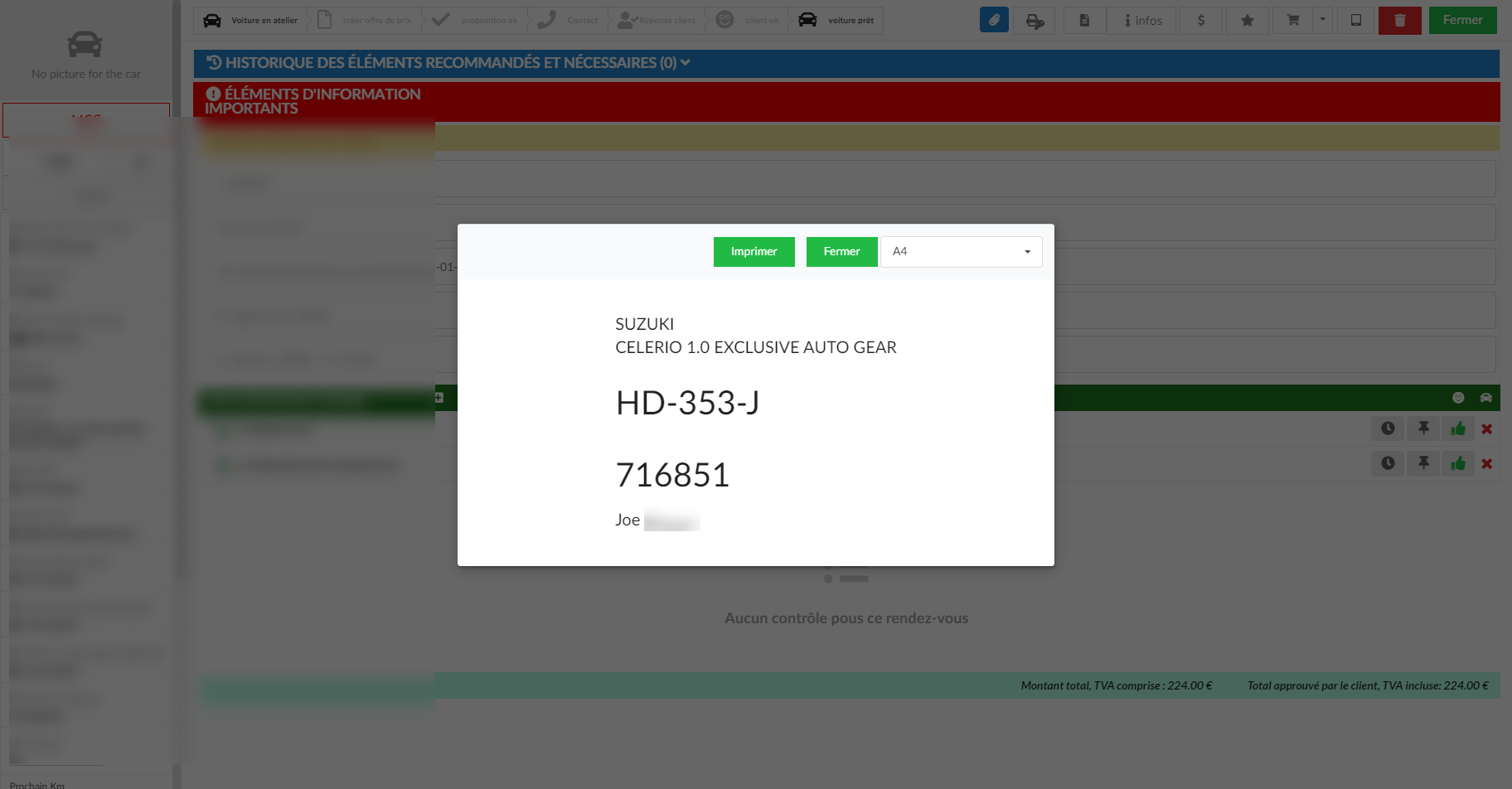The image size is (1512, 789).
Task: Click Total approuvé par le client text
Action: pos(1368,685)
